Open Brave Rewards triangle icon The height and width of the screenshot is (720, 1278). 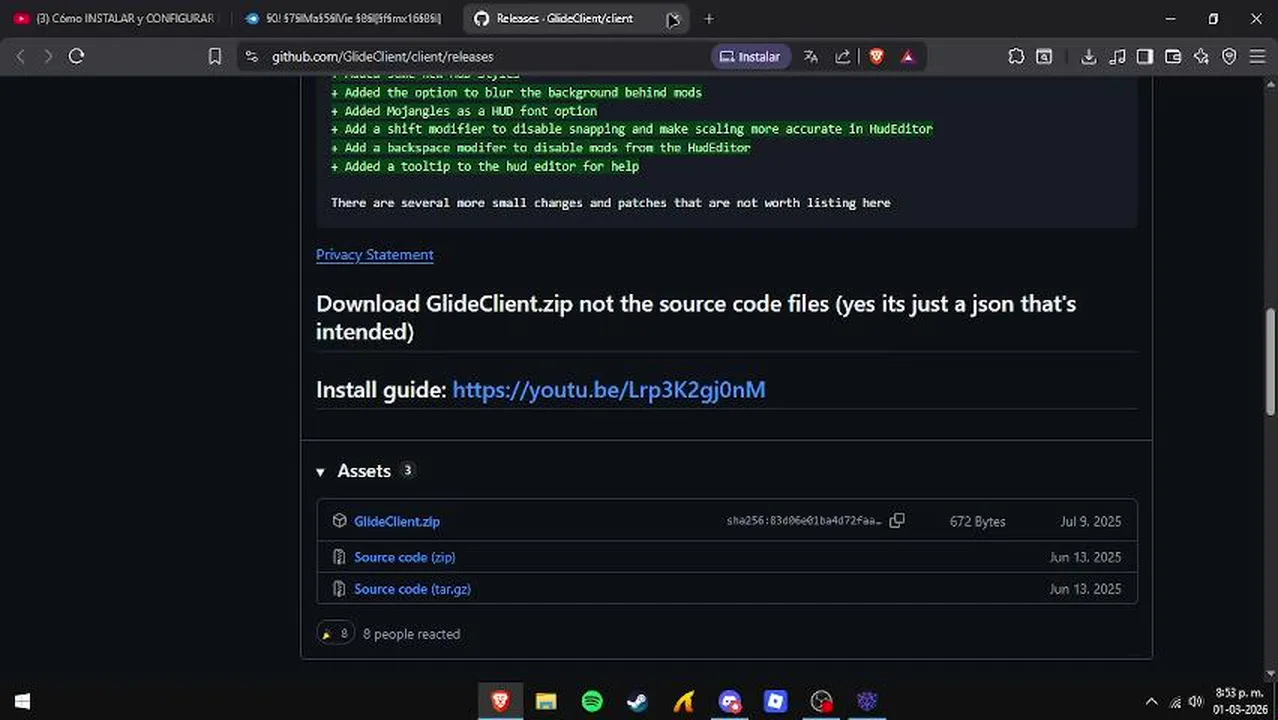[908, 57]
